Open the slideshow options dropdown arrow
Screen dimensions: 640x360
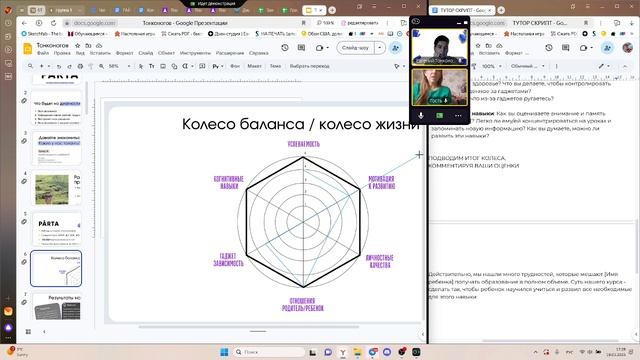[x=380, y=48]
